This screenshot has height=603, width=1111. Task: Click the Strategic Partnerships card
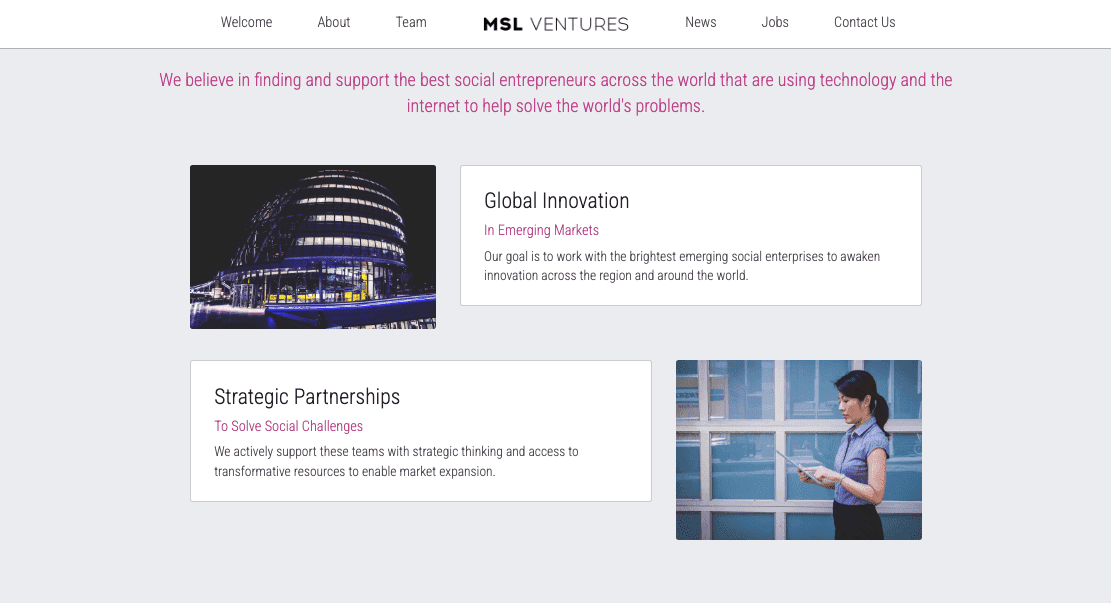point(420,431)
